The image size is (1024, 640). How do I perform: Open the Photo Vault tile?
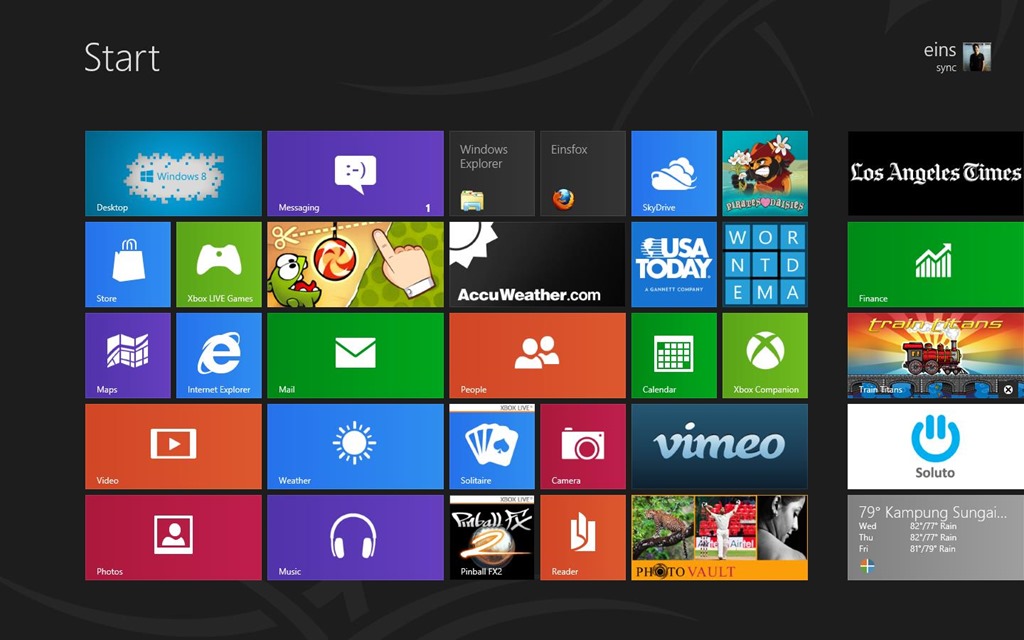tap(720, 537)
